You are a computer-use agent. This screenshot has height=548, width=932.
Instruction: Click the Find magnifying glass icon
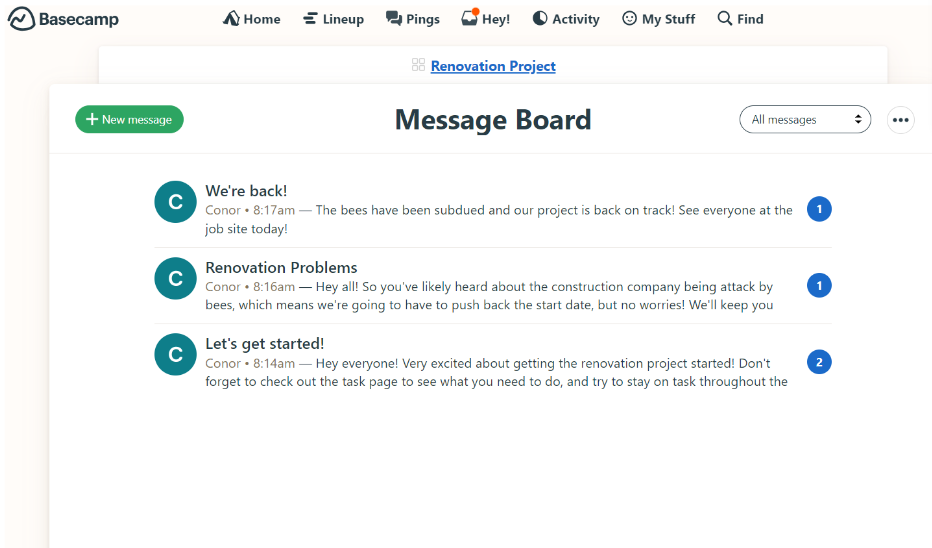[x=725, y=19]
